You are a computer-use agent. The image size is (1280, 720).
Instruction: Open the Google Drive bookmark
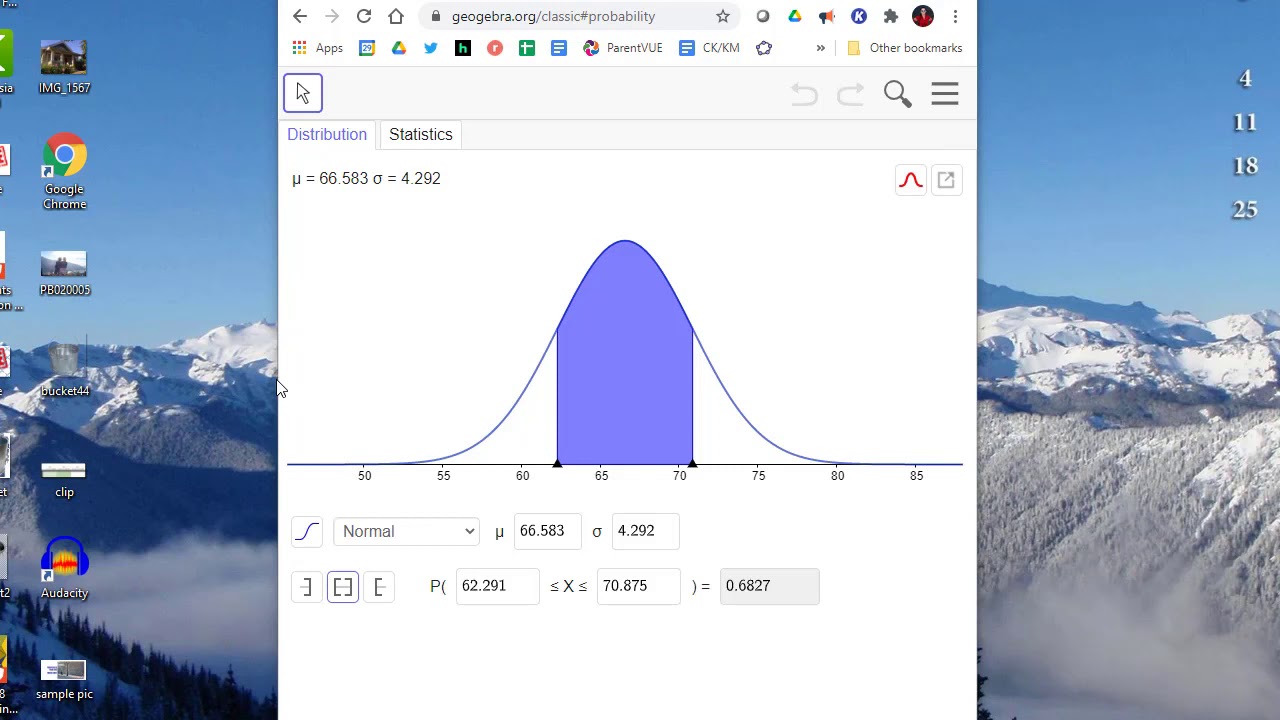coord(399,48)
